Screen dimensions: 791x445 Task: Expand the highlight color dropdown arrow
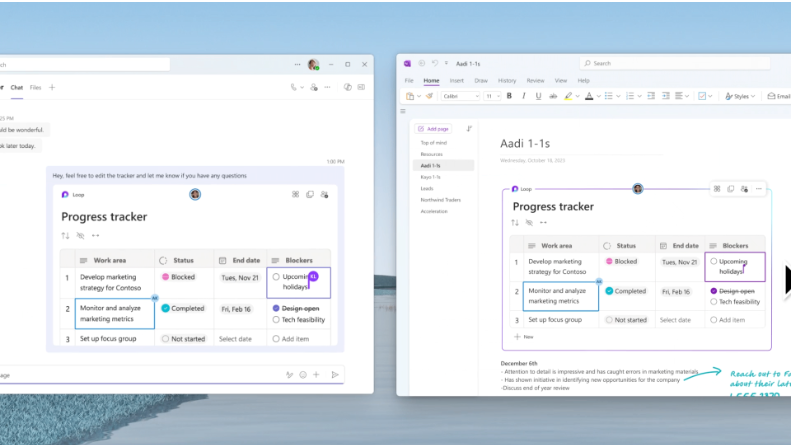point(578,96)
